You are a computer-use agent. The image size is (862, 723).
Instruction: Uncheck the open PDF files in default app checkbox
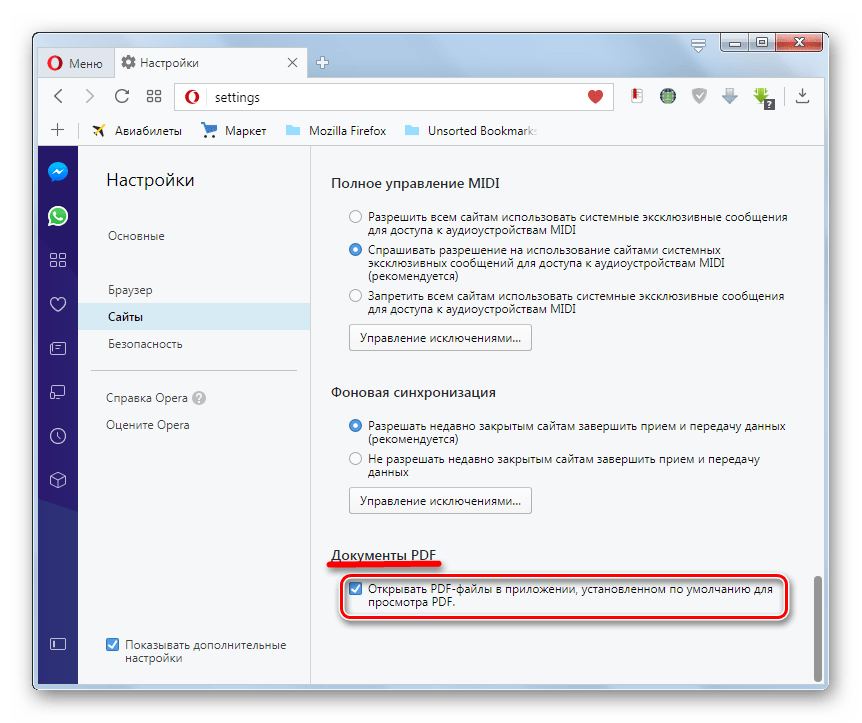tap(355, 589)
